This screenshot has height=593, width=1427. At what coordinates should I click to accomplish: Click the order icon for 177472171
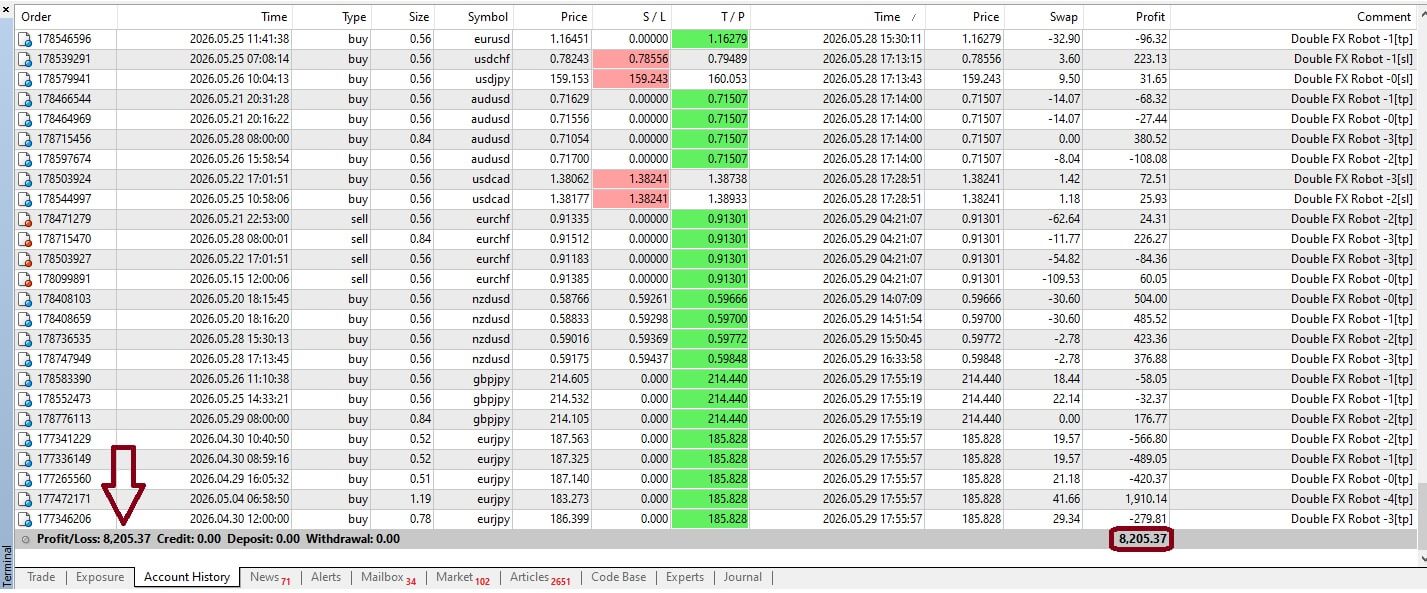[26, 499]
